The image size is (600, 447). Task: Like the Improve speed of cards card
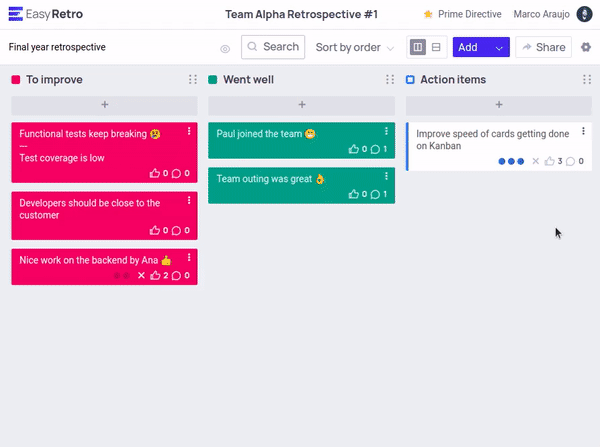(549, 161)
